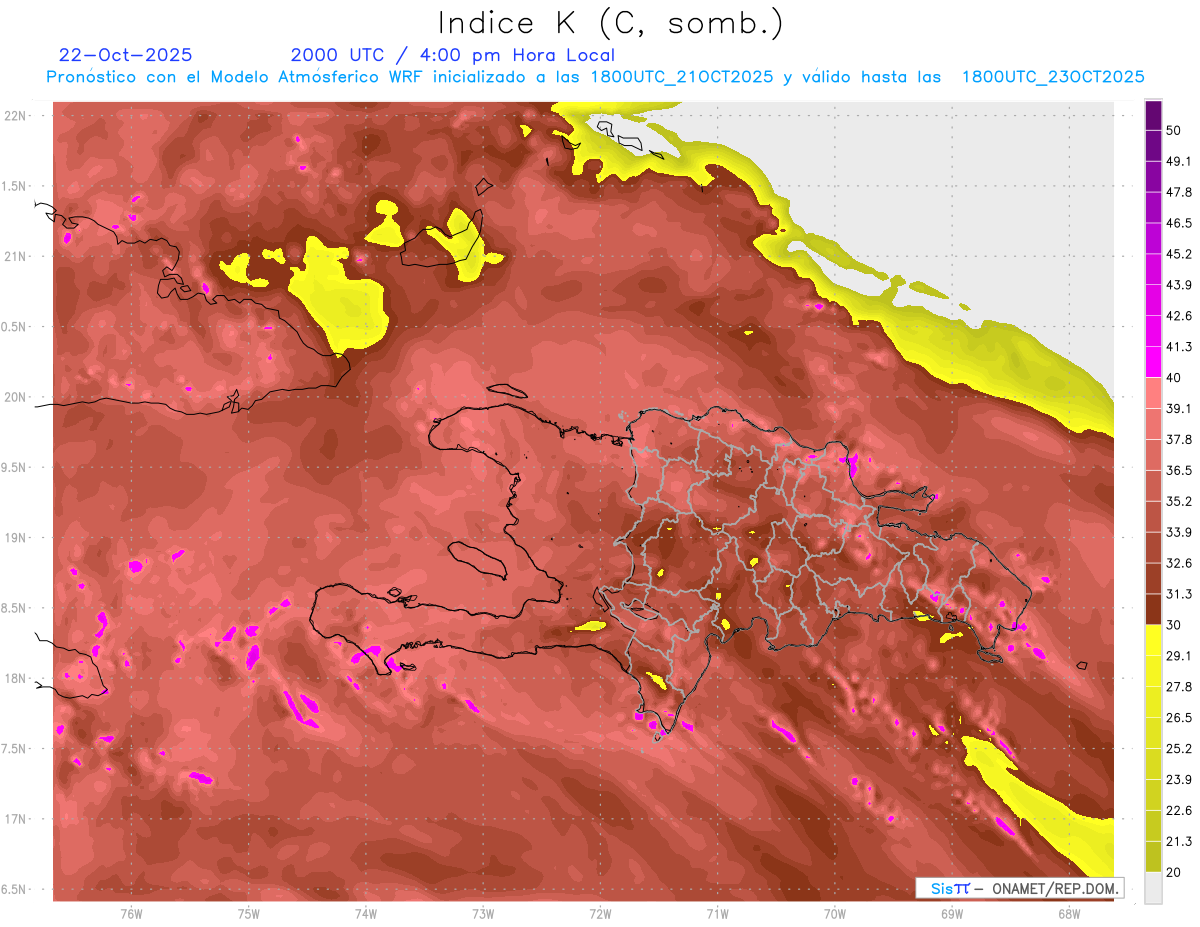The image size is (1200, 927).
Task: Click the 76W longitude axis label
Action: click(131, 914)
